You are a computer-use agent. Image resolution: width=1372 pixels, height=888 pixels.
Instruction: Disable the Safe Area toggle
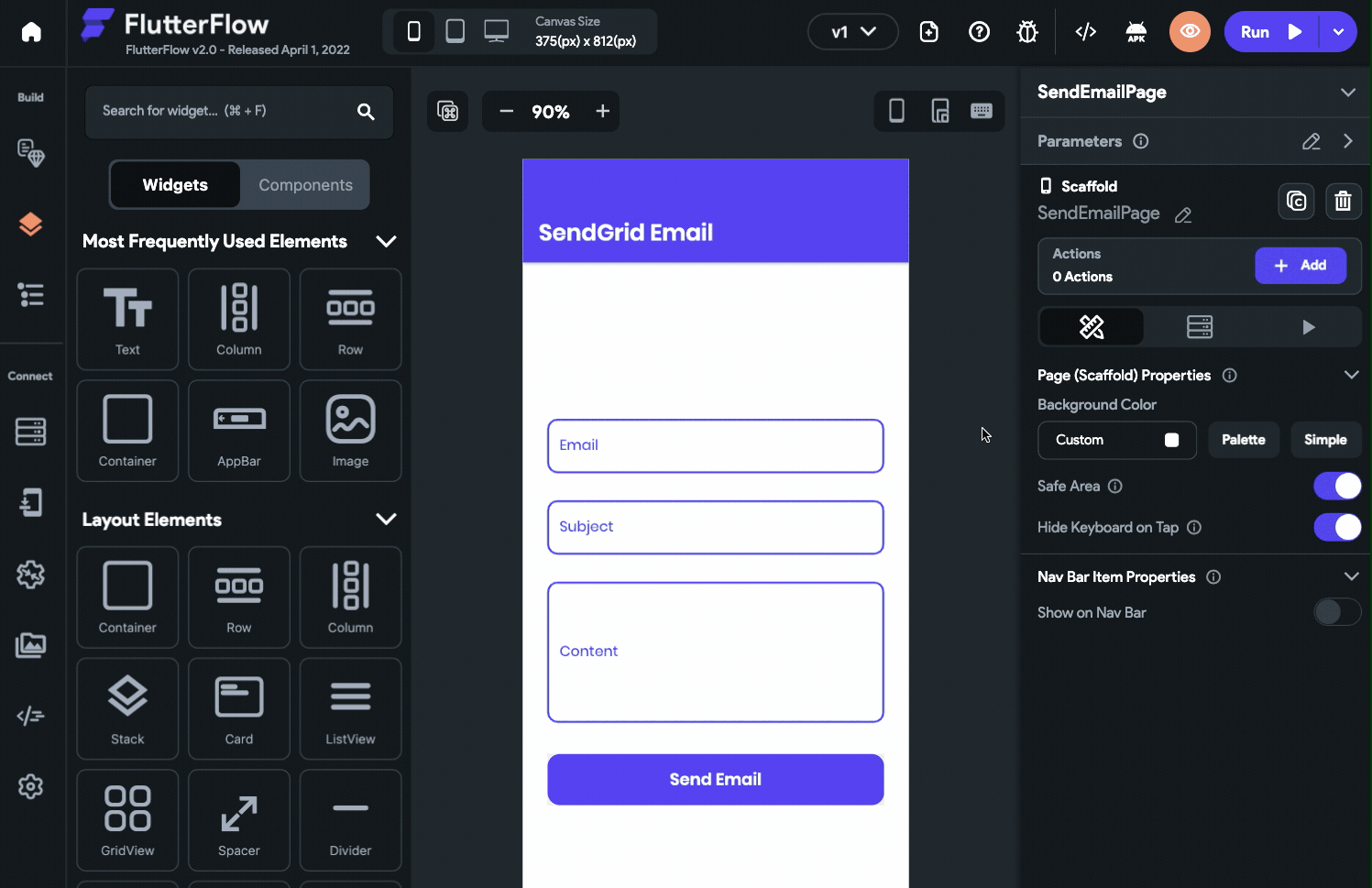1337,486
